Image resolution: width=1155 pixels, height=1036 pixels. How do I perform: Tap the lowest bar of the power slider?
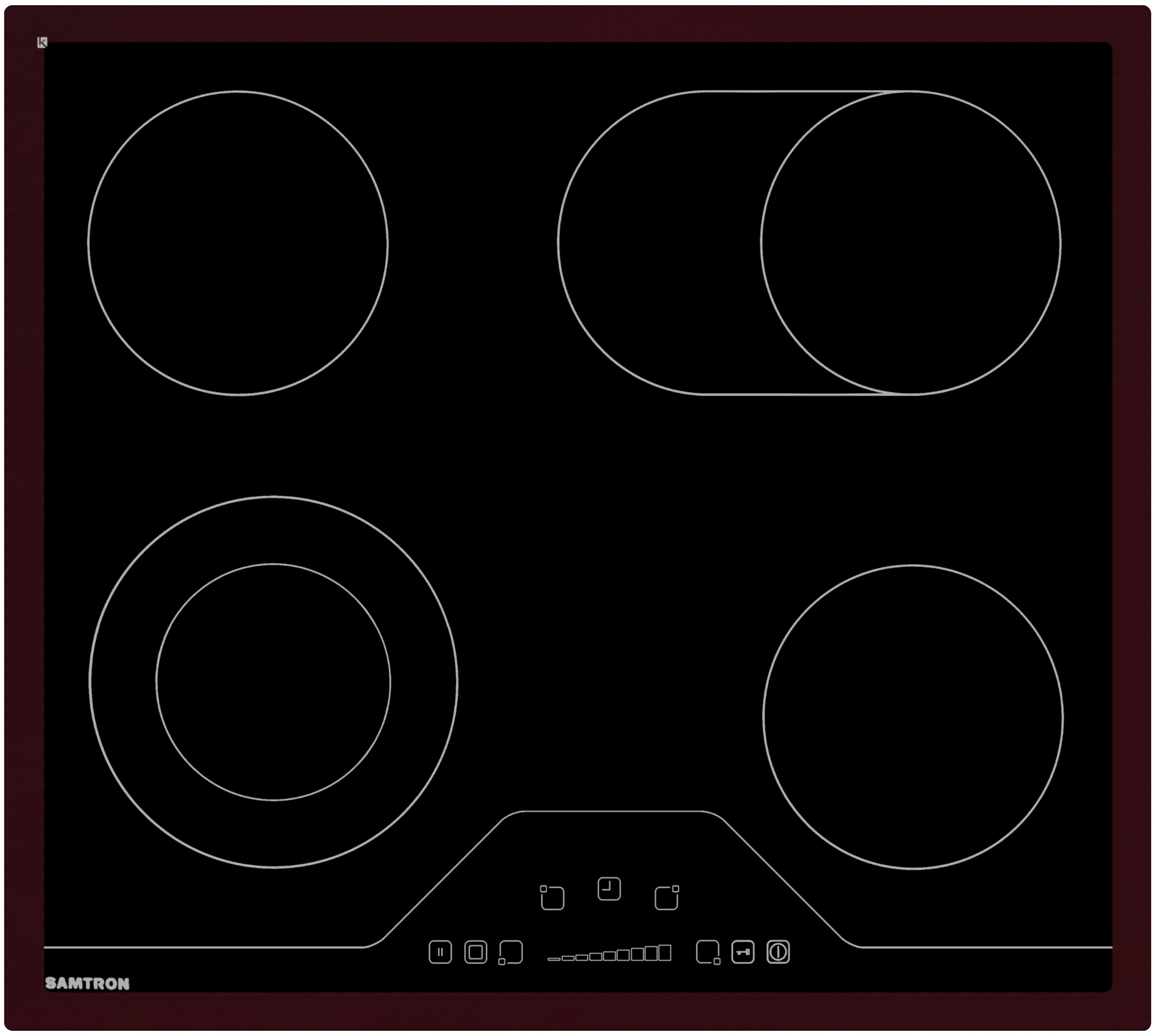click(x=554, y=959)
